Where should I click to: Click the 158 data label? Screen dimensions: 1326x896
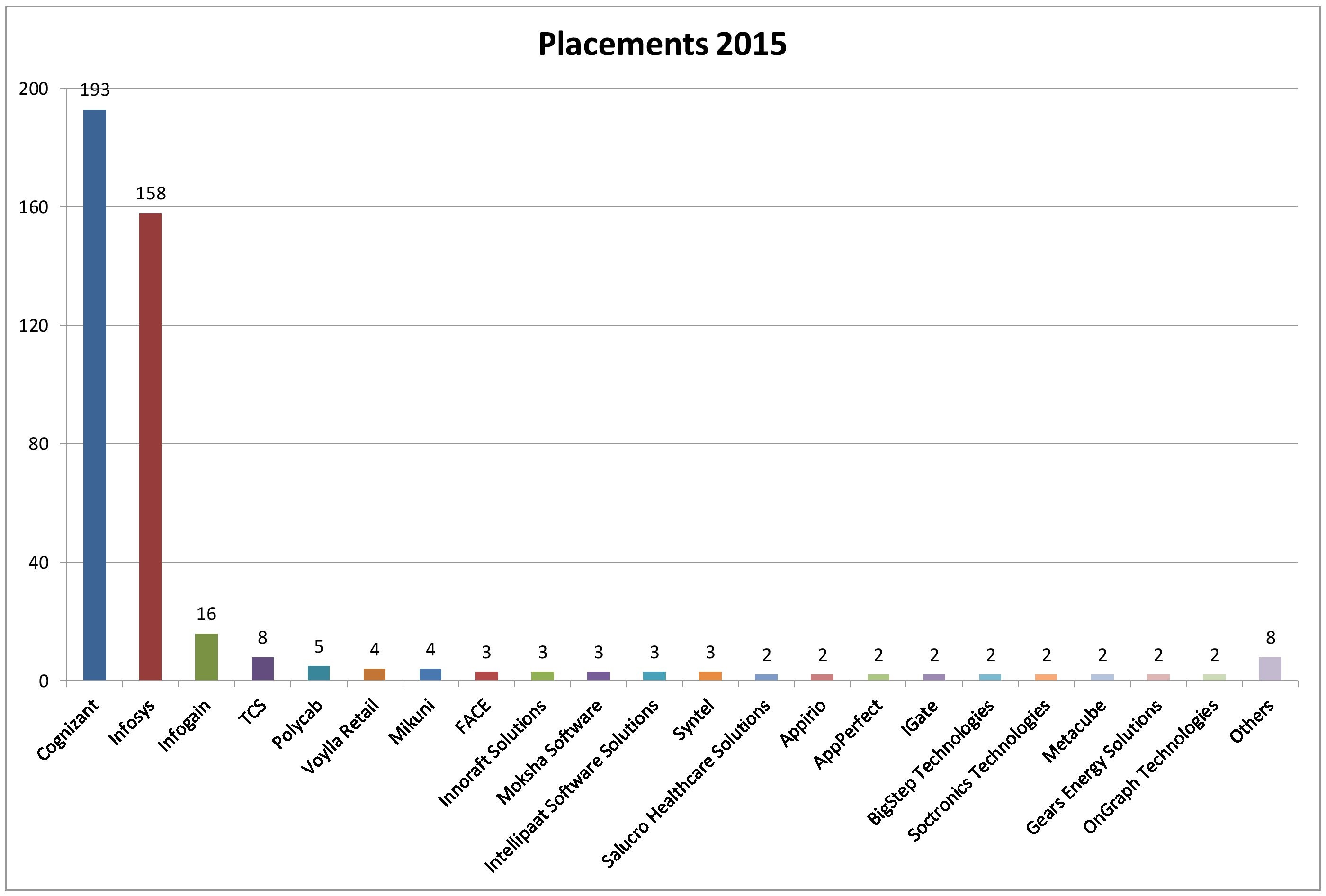[x=151, y=194]
